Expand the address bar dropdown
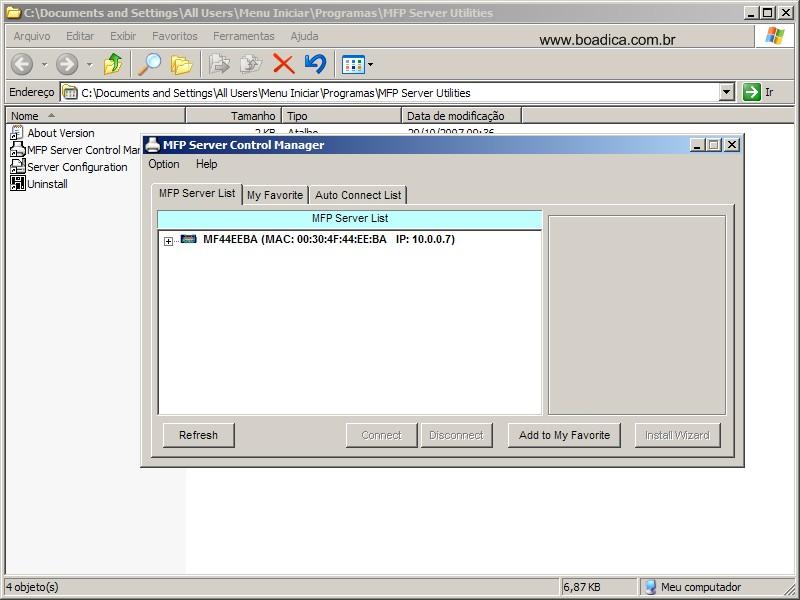Viewport: 800px width, 600px height. [727, 92]
